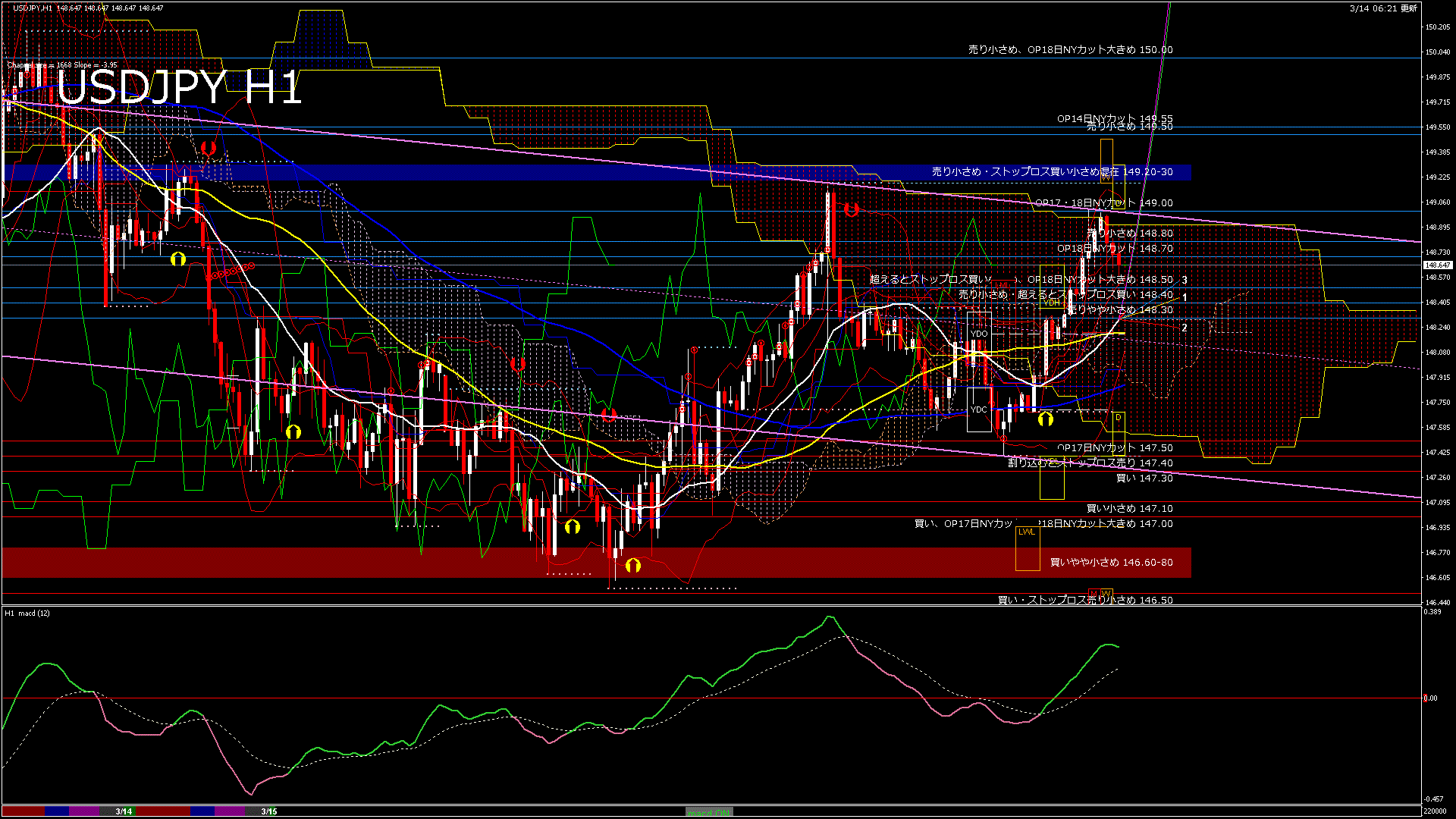Click the current price tag 148.647 on the axis
Viewport: 1456px width, 819px height.
[1437, 265]
